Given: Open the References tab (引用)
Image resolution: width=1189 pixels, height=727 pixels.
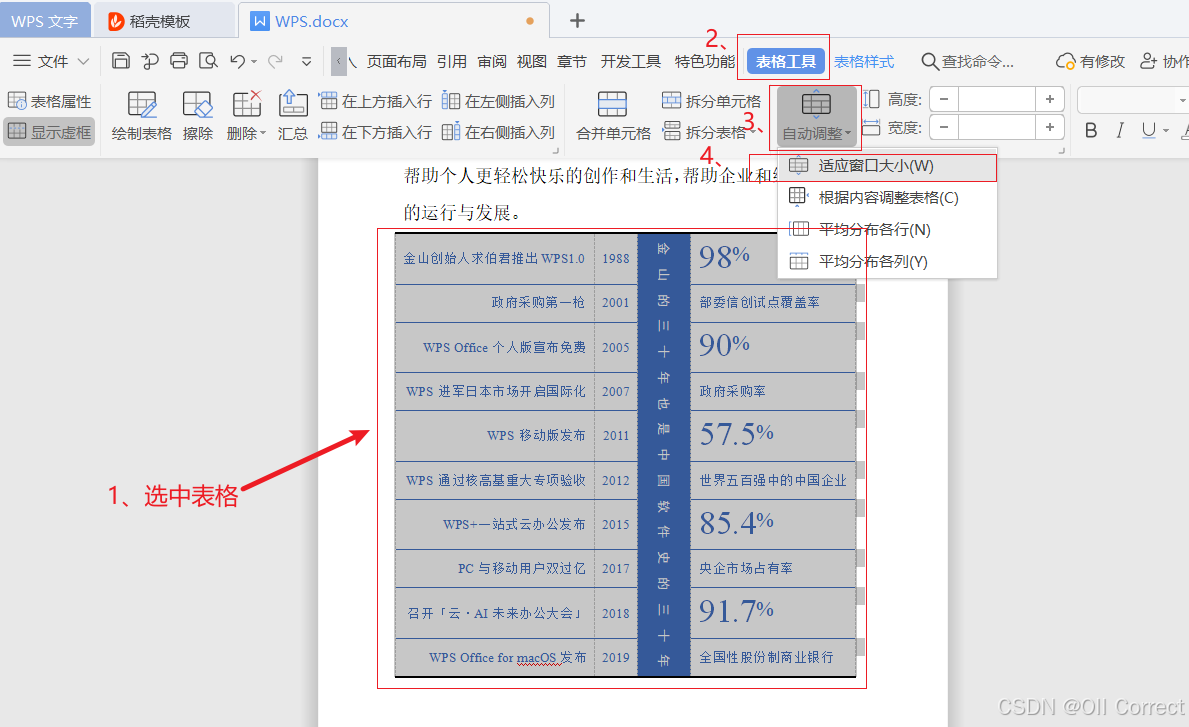Looking at the screenshot, I should (452, 61).
